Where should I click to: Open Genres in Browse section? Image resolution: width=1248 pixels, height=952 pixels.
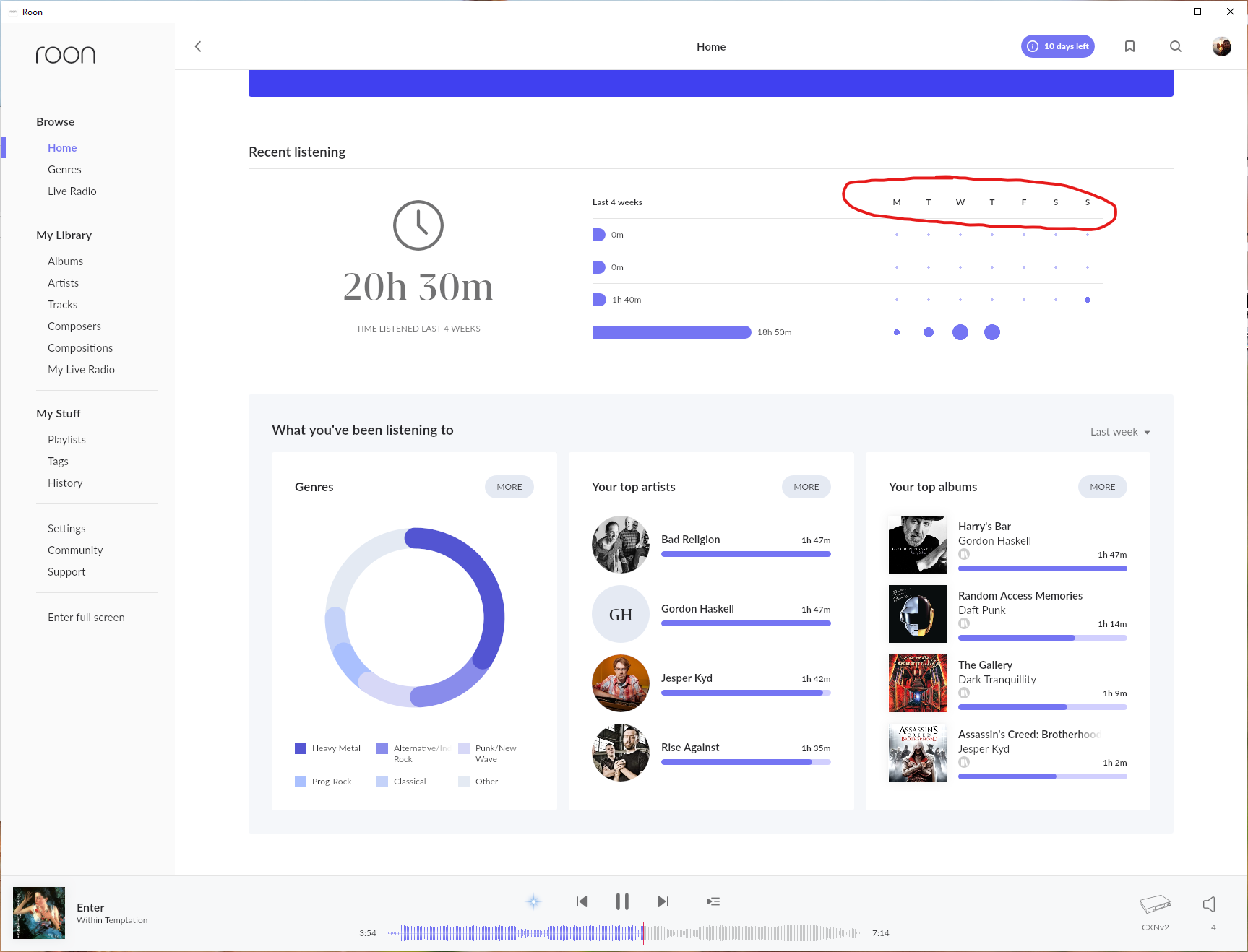click(x=64, y=170)
